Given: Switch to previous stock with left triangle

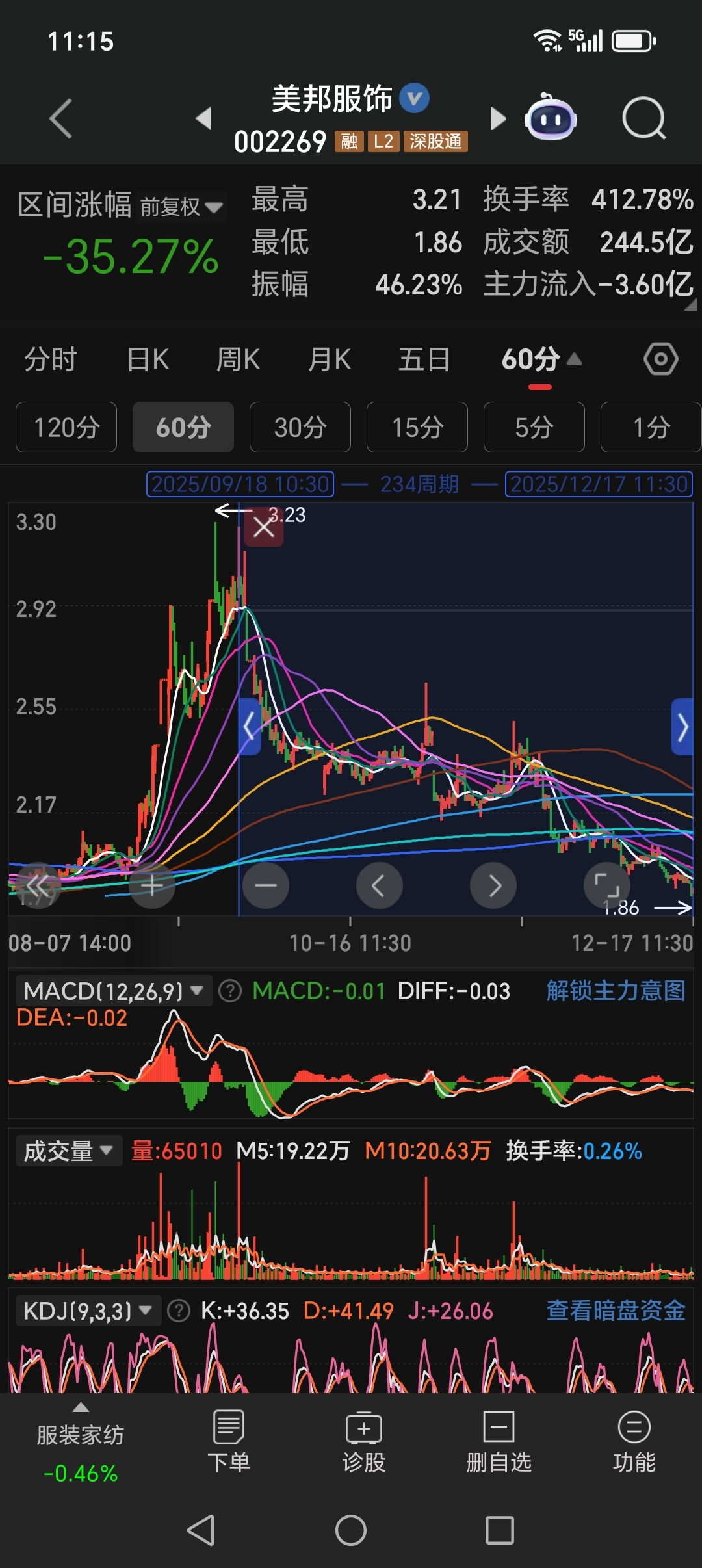Looking at the screenshot, I should 203,118.
